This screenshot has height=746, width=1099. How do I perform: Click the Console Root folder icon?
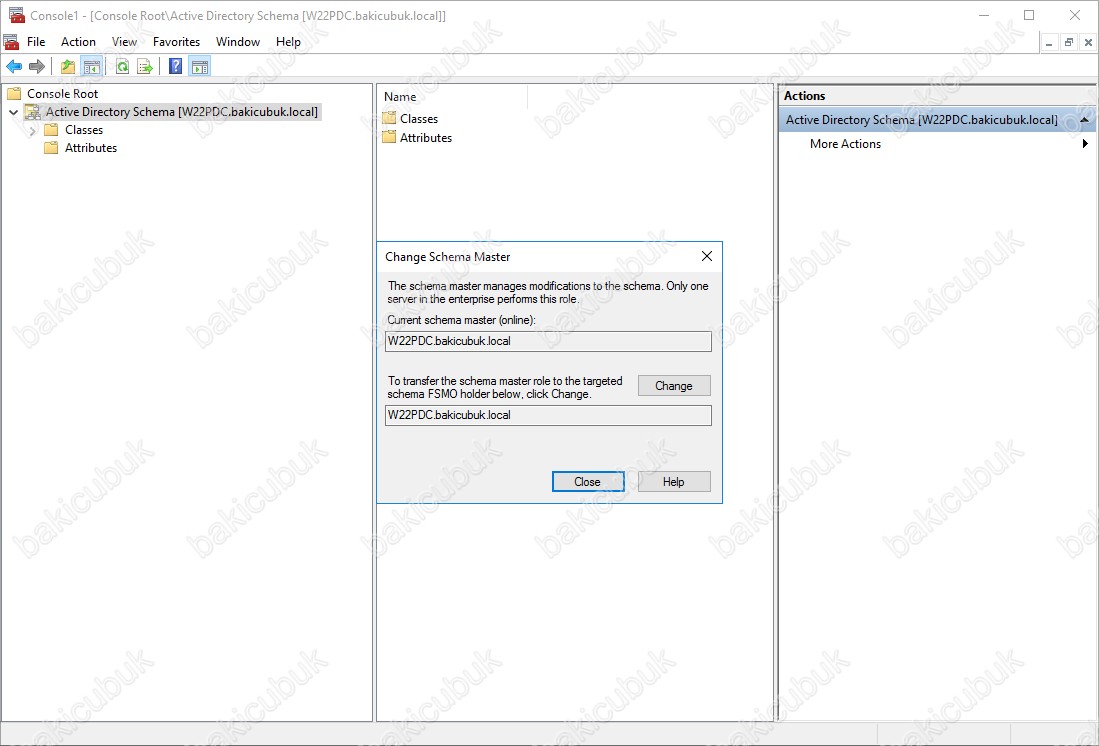14,93
